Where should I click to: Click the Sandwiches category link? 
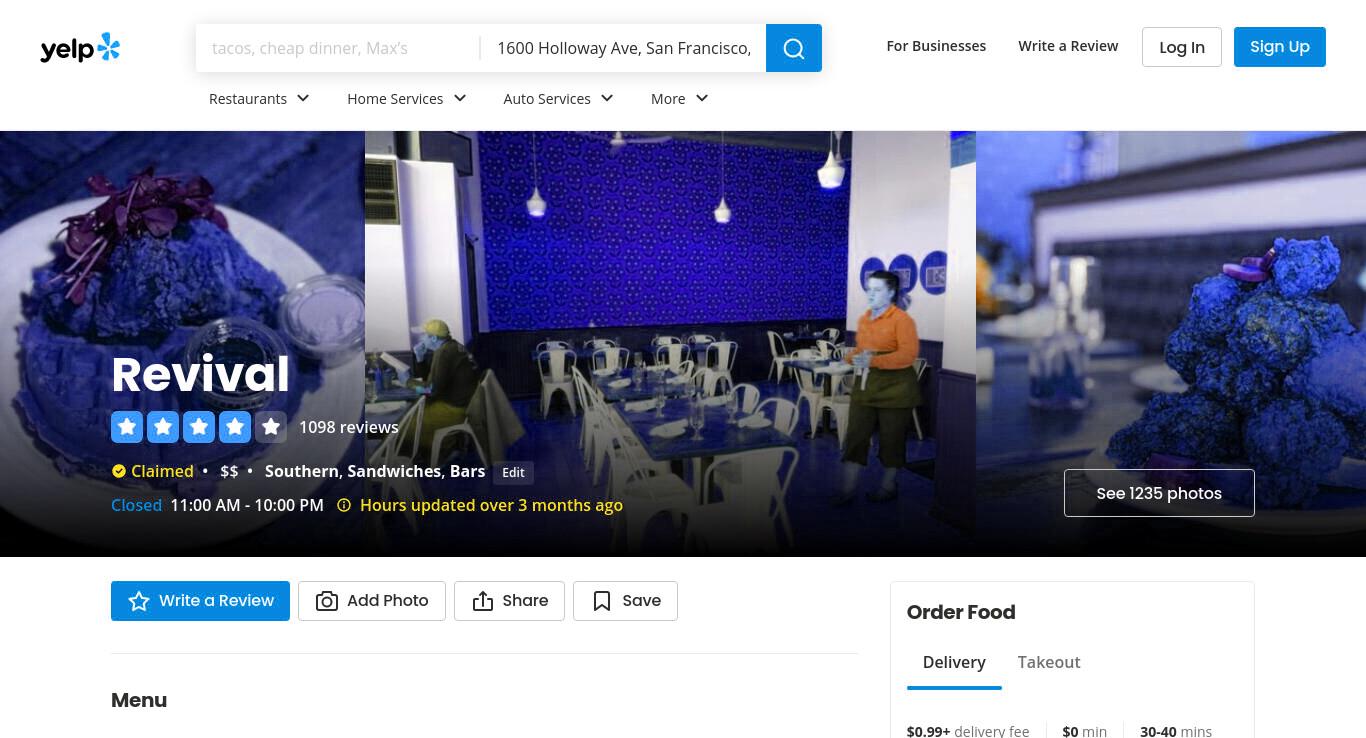click(x=394, y=471)
